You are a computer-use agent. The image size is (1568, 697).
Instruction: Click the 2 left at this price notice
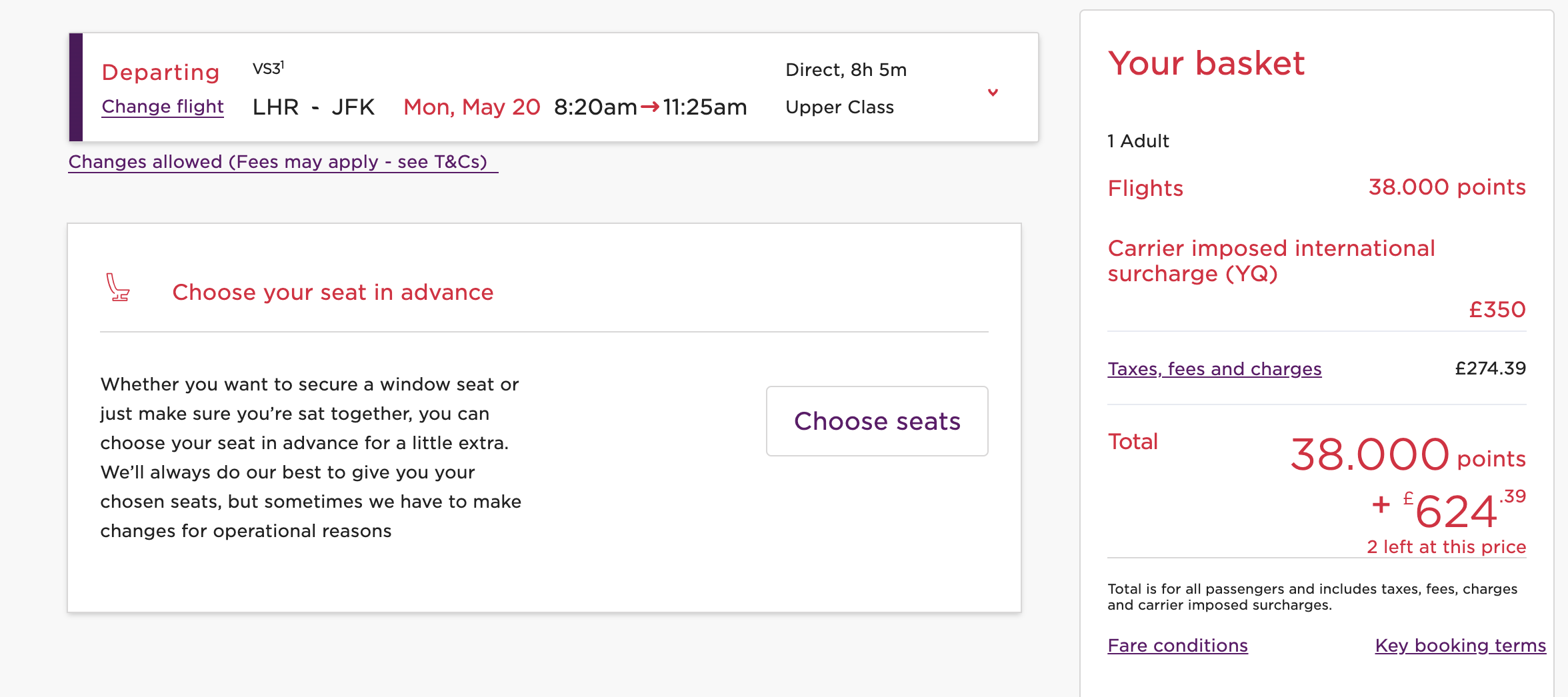point(1446,547)
